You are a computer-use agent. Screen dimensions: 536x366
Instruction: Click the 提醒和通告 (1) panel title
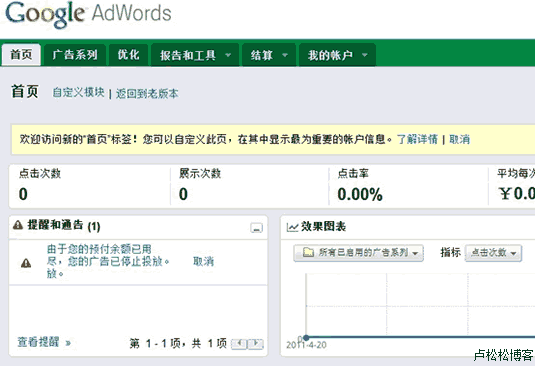click(x=64, y=226)
